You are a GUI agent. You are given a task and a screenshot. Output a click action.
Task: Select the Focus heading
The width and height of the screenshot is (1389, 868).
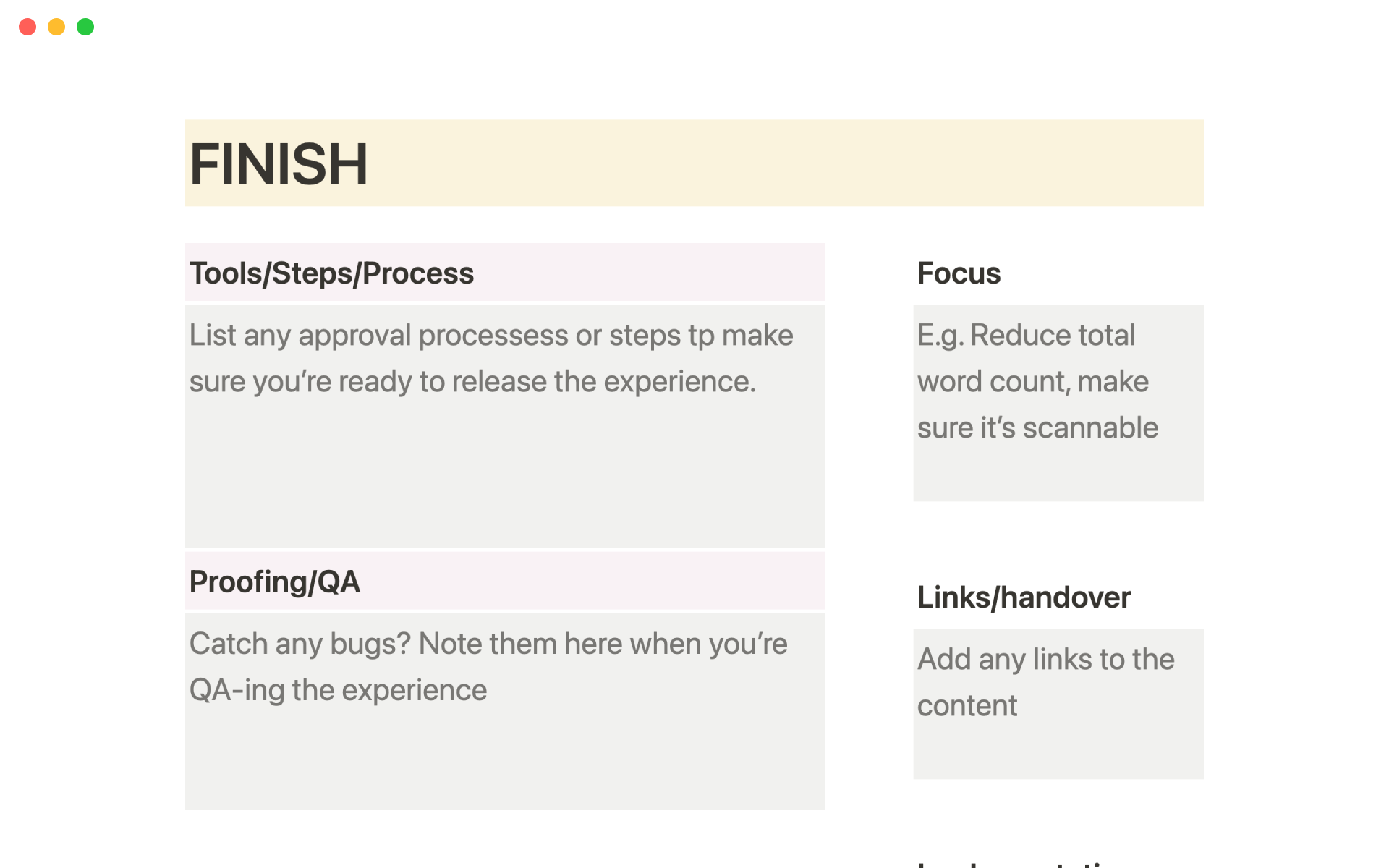(x=959, y=273)
